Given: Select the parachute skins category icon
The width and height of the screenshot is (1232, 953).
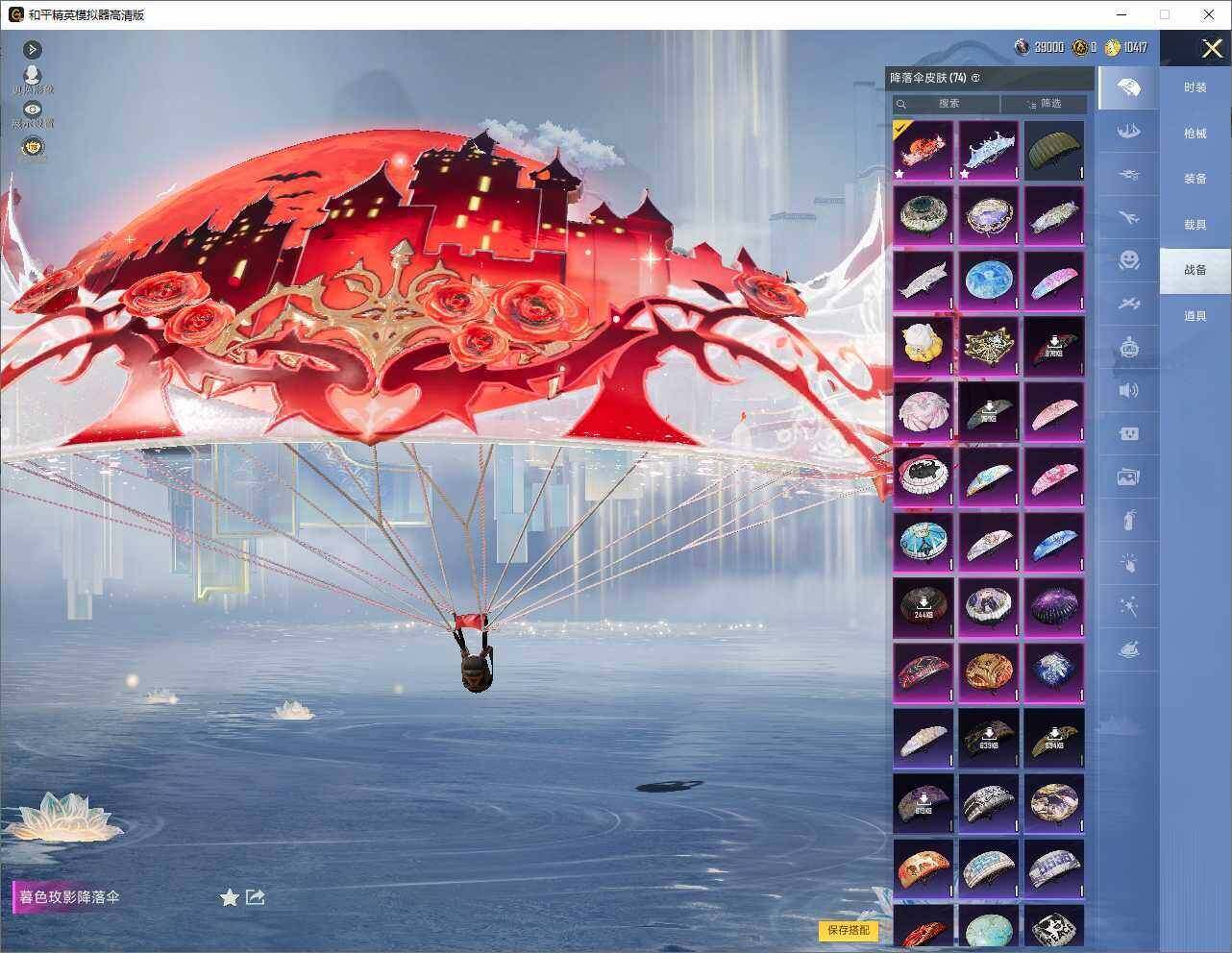Looking at the screenshot, I should pos(1129,87).
